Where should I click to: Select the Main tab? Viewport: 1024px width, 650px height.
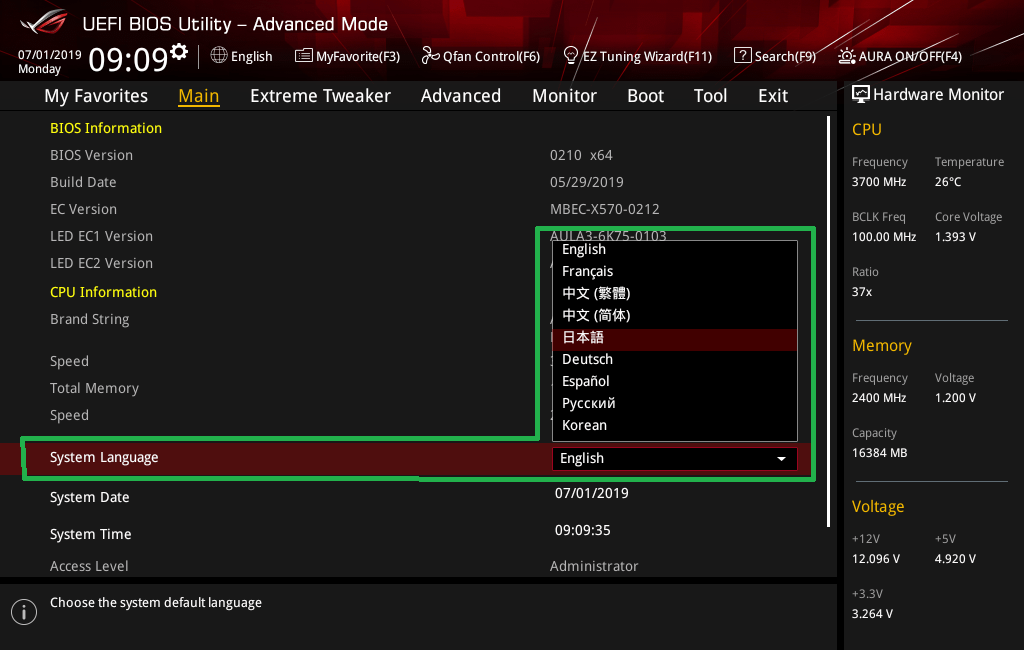pyautogui.click(x=199, y=96)
